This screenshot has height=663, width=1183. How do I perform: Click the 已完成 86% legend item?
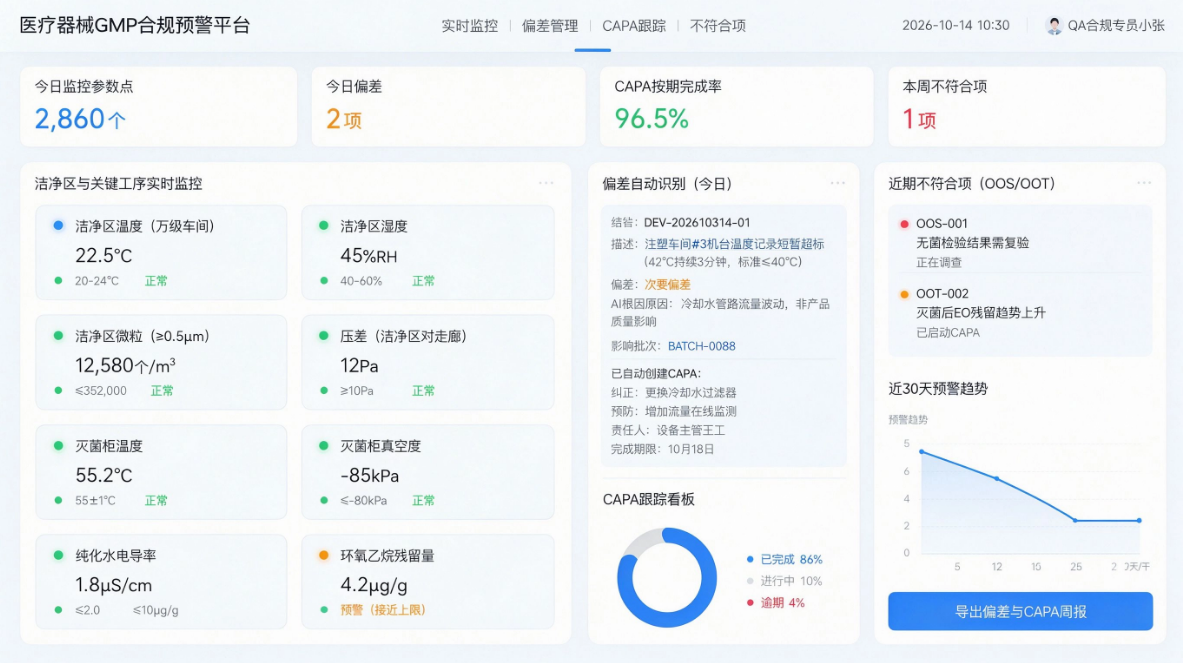coord(785,559)
